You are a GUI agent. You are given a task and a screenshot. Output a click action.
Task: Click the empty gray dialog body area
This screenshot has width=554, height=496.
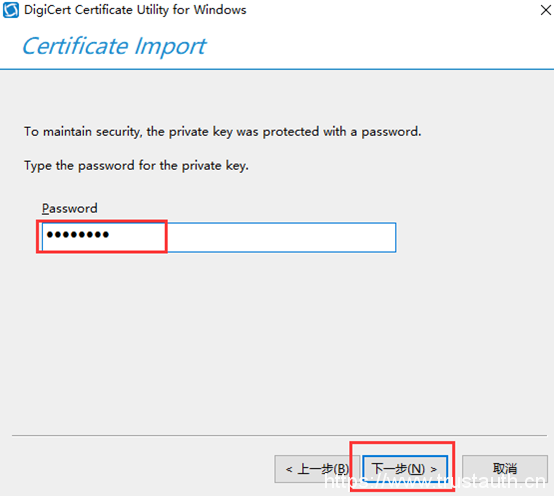[x=277, y=339]
